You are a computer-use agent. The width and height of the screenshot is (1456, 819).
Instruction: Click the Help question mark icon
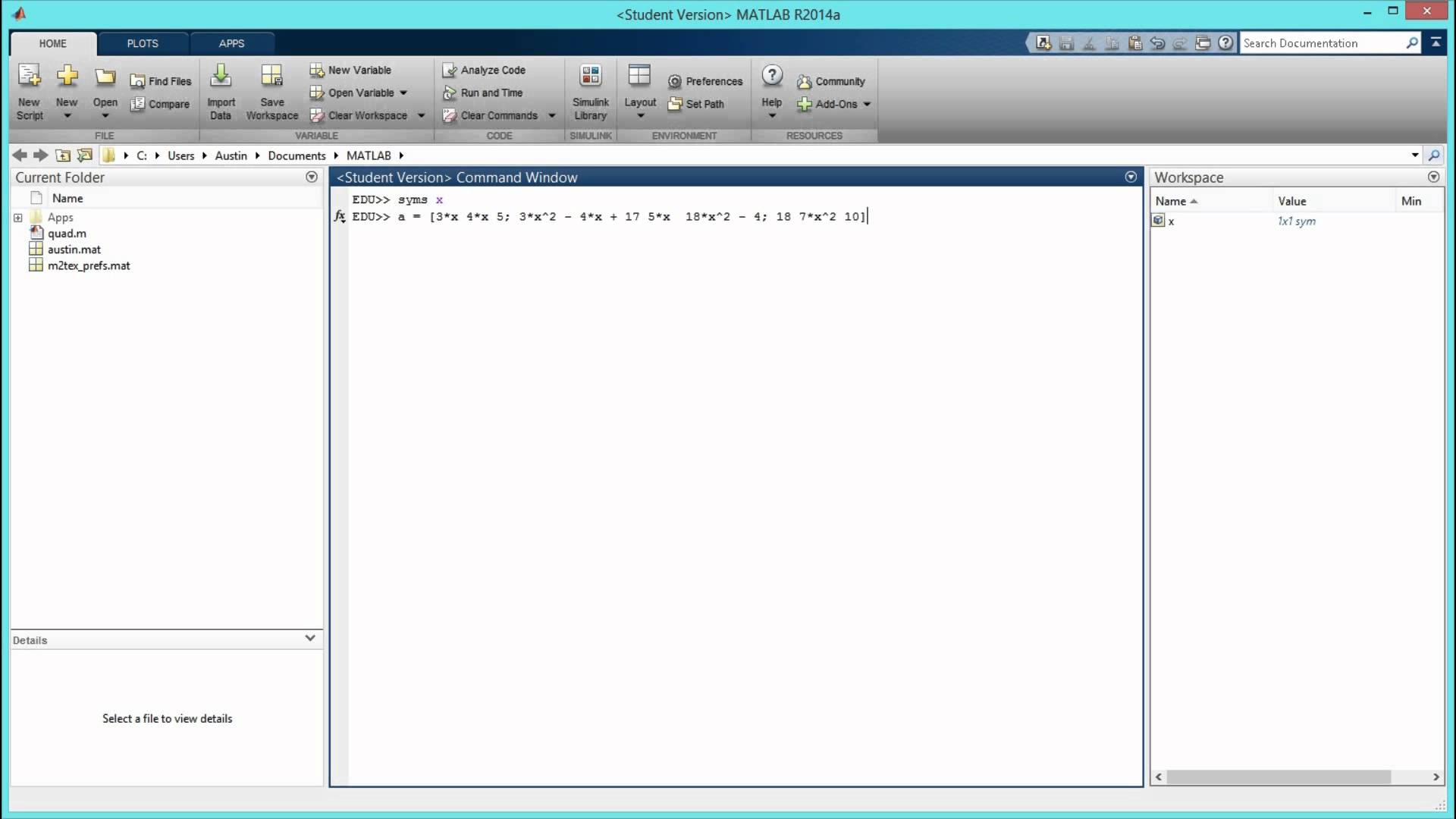point(771,75)
